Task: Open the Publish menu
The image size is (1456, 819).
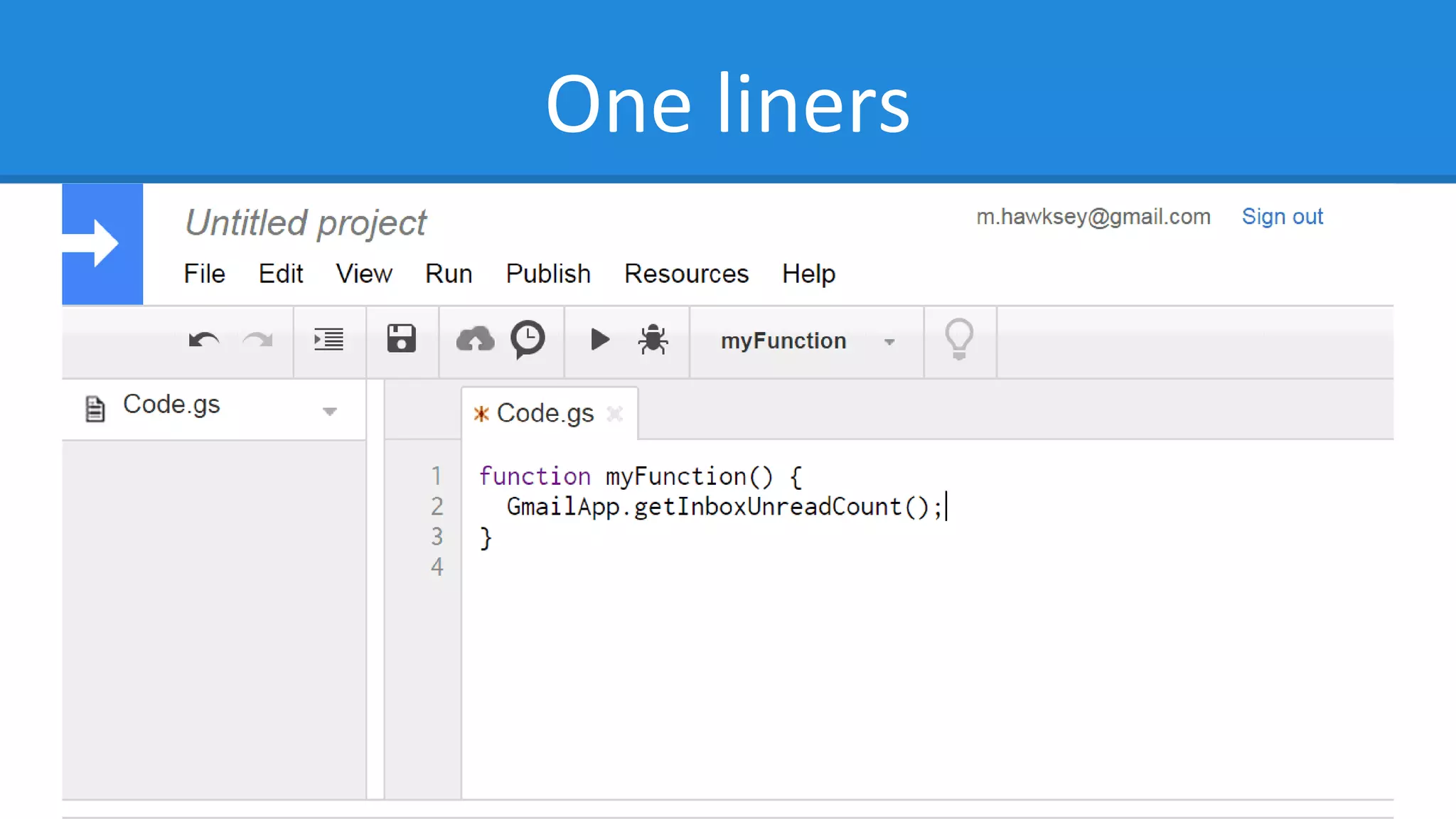Action: (548, 274)
